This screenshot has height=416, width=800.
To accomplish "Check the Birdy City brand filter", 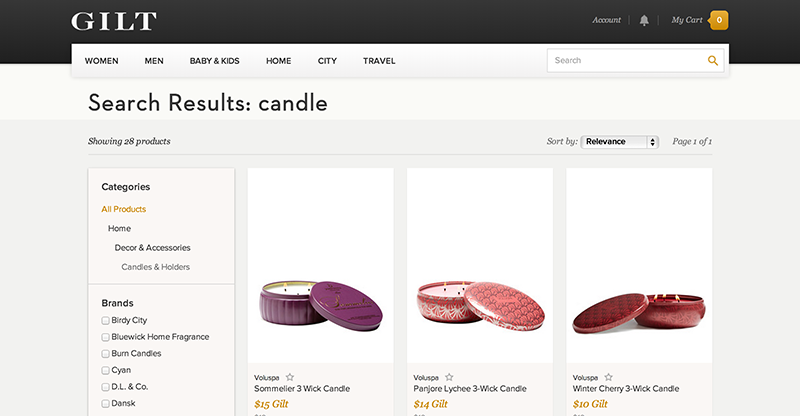I will (x=105, y=321).
